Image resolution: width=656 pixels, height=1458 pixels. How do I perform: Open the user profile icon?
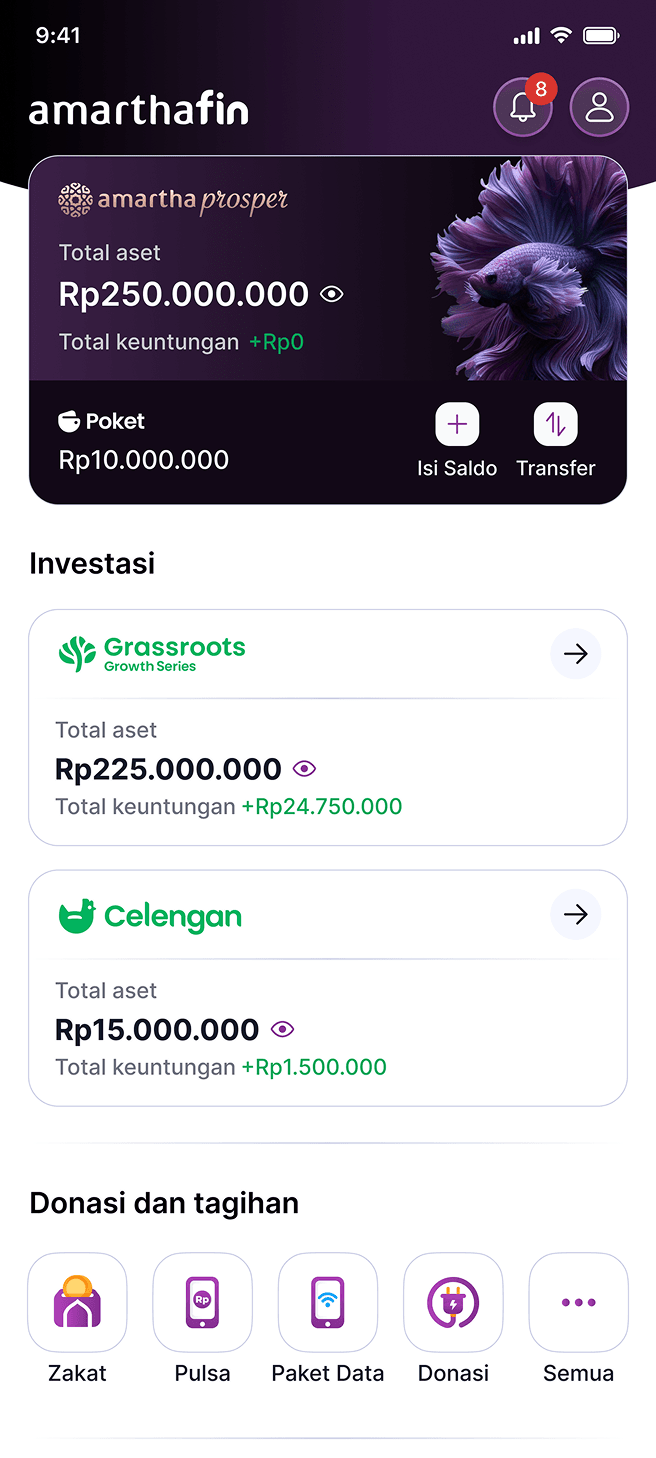click(x=599, y=107)
